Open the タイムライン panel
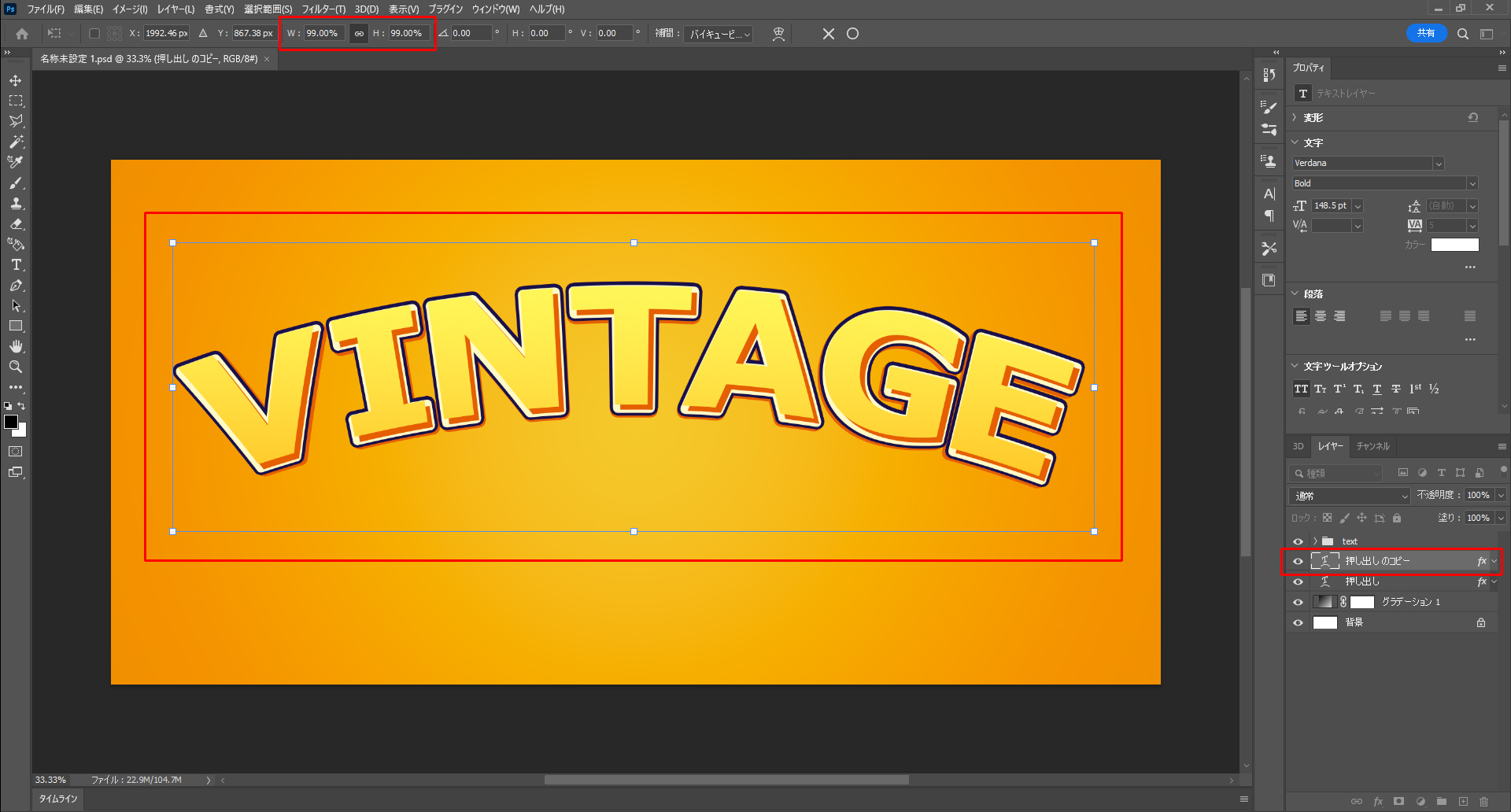The width and height of the screenshot is (1511, 812). (x=59, y=799)
